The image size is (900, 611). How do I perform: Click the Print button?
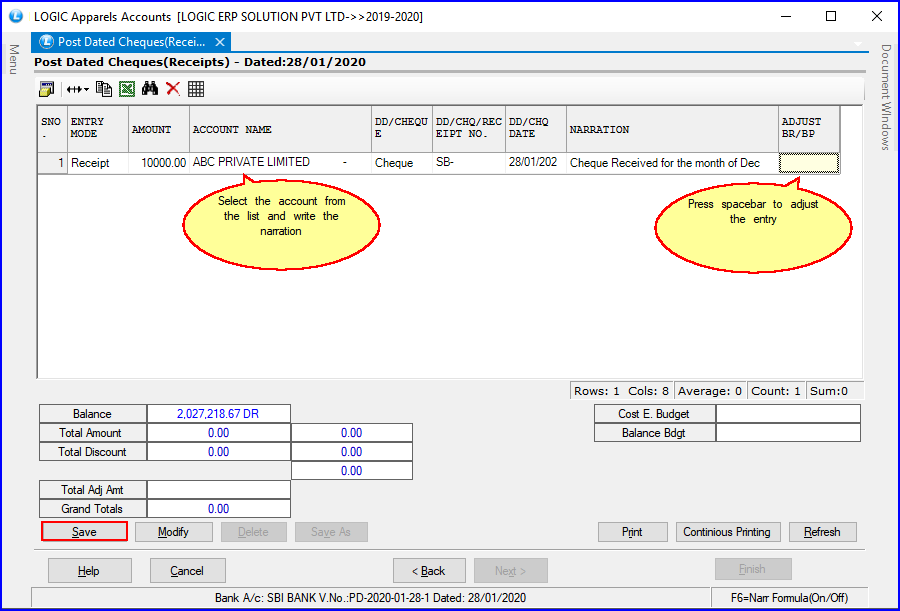pos(633,532)
